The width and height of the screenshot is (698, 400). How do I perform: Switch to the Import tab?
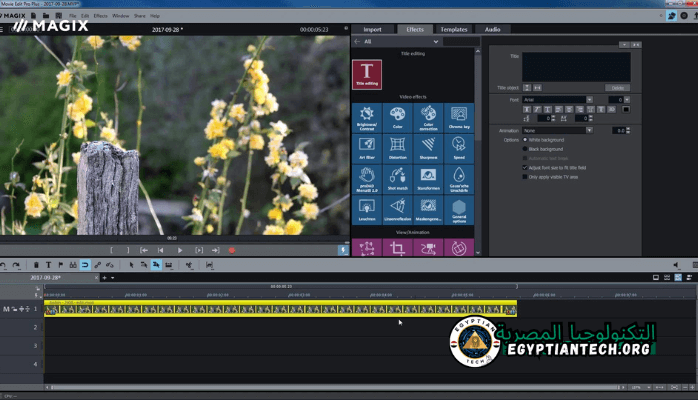[x=372, y=29]
